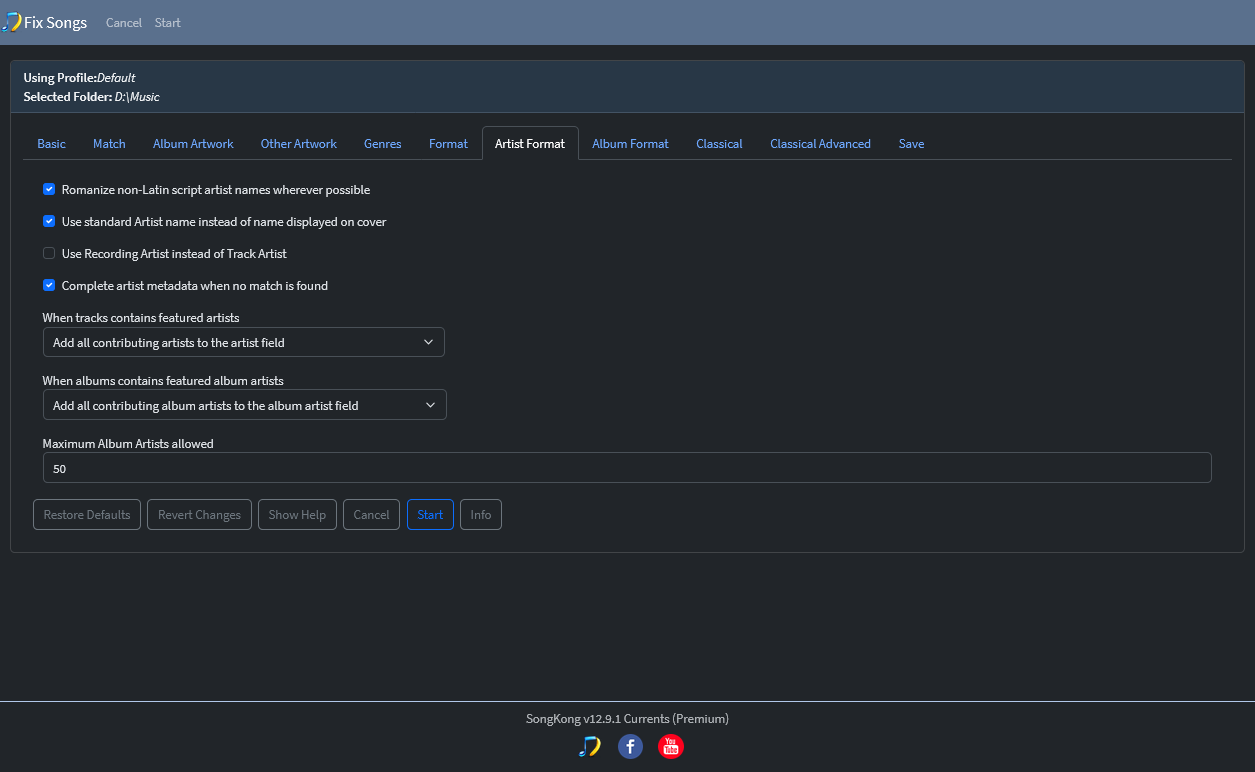Open the Classical Advanced tab

(x=820, y=143)
